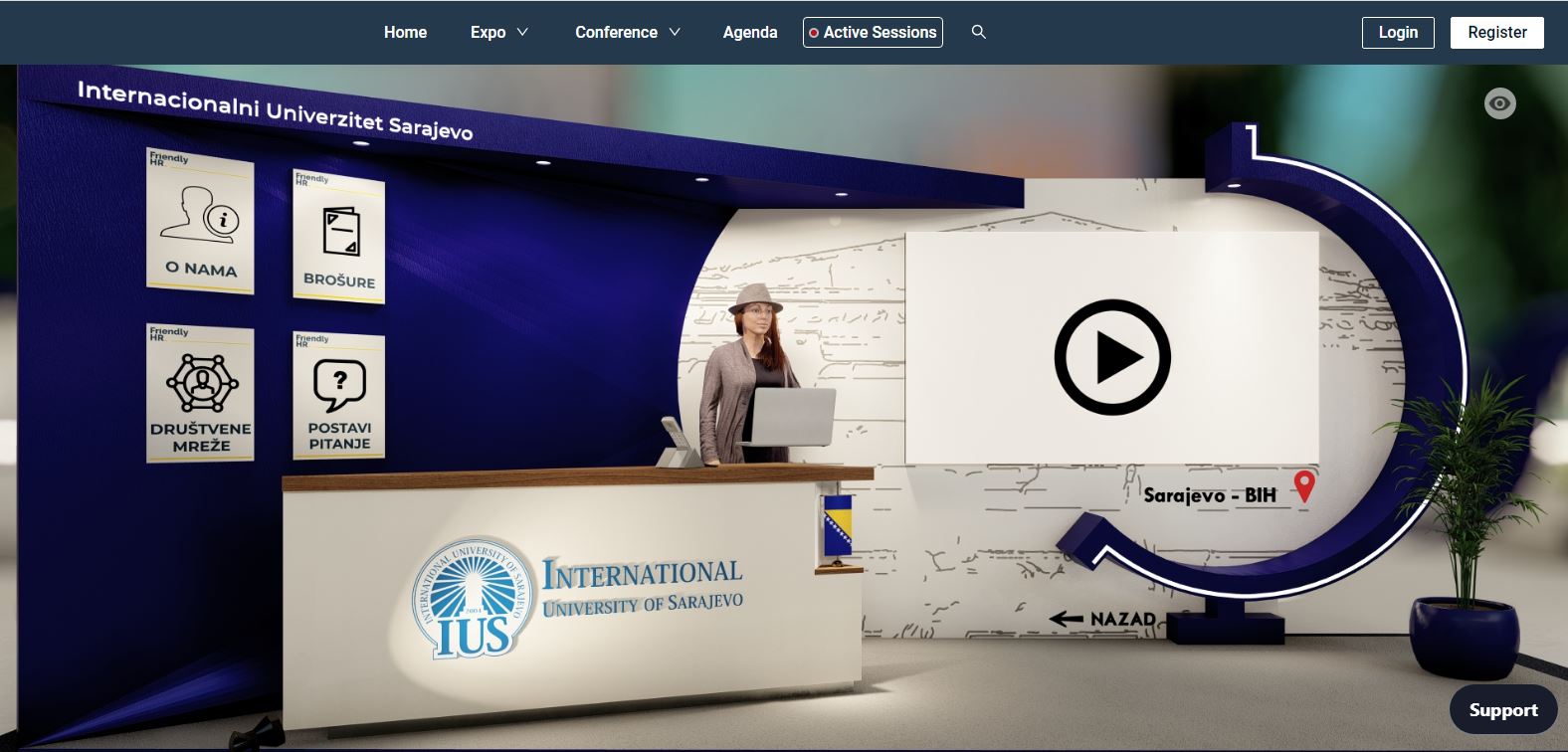Image resolution: width=1568 pixels, height=752 pixels.
Task: Click the Login button
Action: click(x=1397, y=32)
